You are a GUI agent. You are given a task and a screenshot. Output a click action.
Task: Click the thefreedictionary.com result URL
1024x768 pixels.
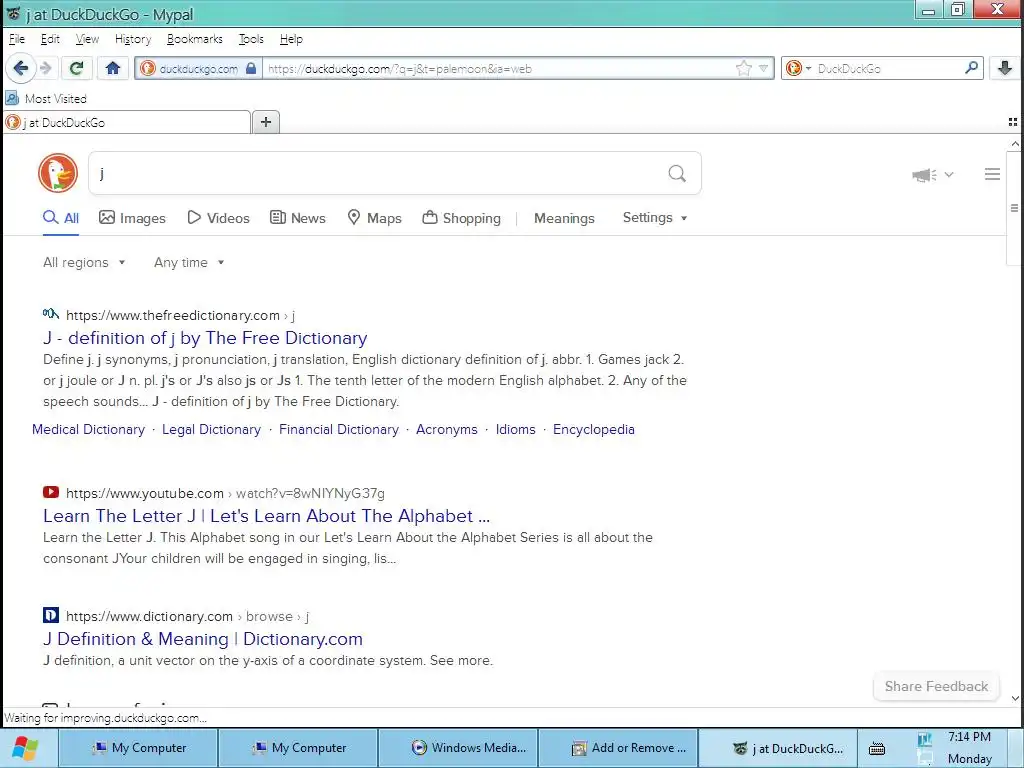(180, 315)
